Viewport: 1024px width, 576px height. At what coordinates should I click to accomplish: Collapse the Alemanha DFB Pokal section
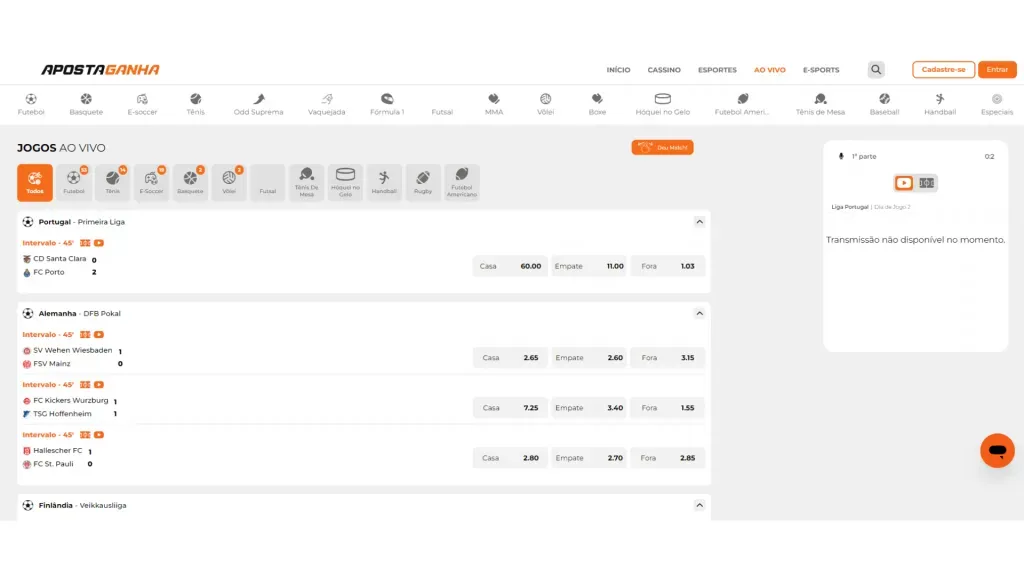(x=699, y=314)
